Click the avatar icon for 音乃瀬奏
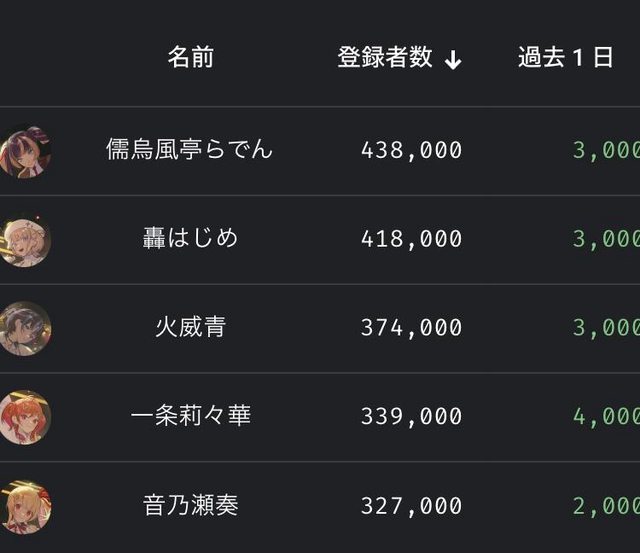The image size is (640, 553). [24, 506]
